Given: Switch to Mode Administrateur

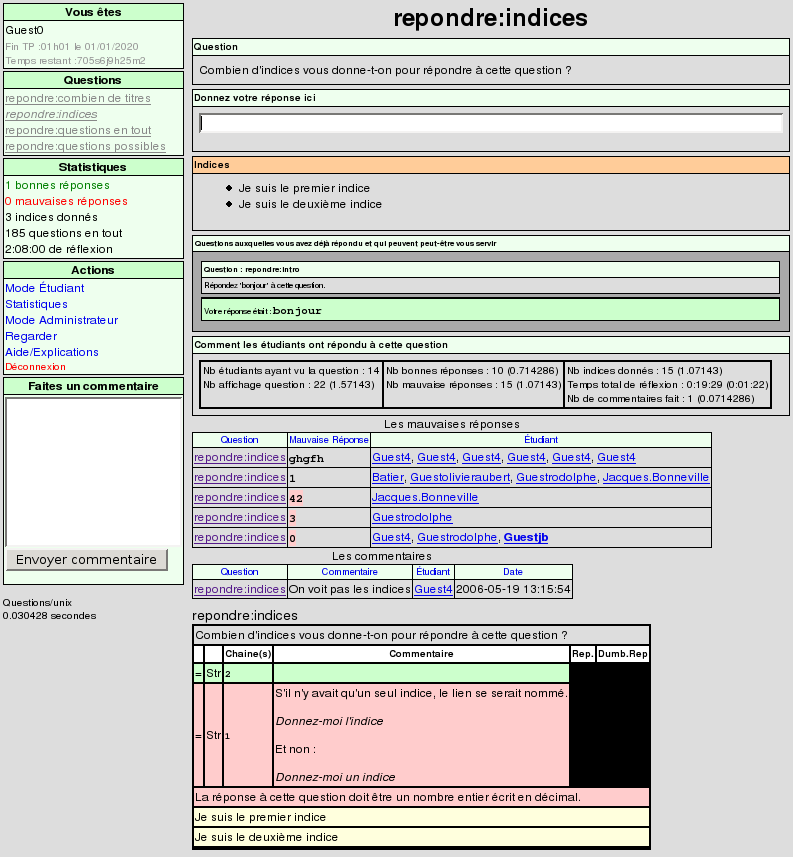Looking at the screenshot, I should click(61, 320).
